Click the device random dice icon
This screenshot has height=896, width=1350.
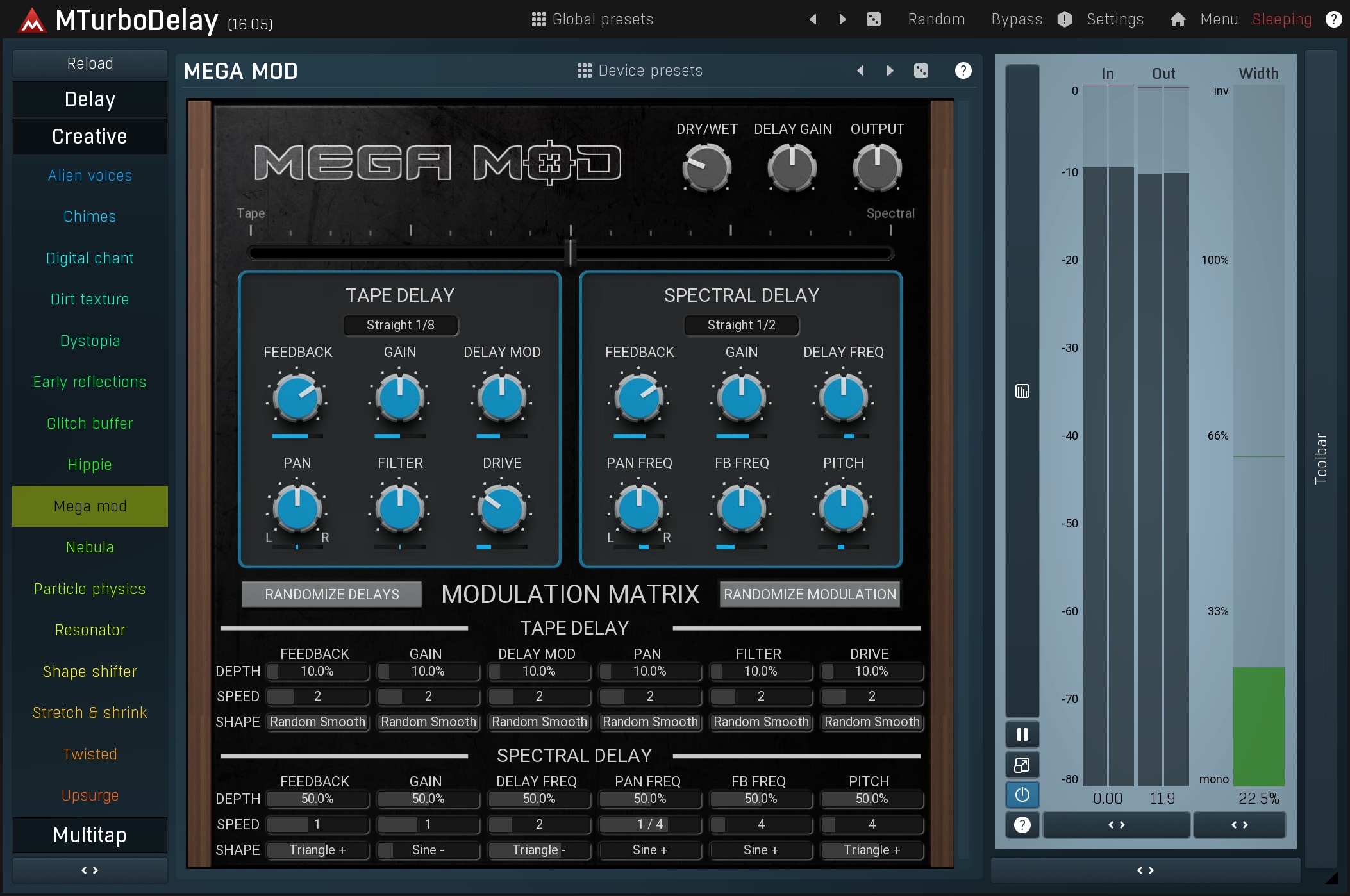tap(921, 71)
